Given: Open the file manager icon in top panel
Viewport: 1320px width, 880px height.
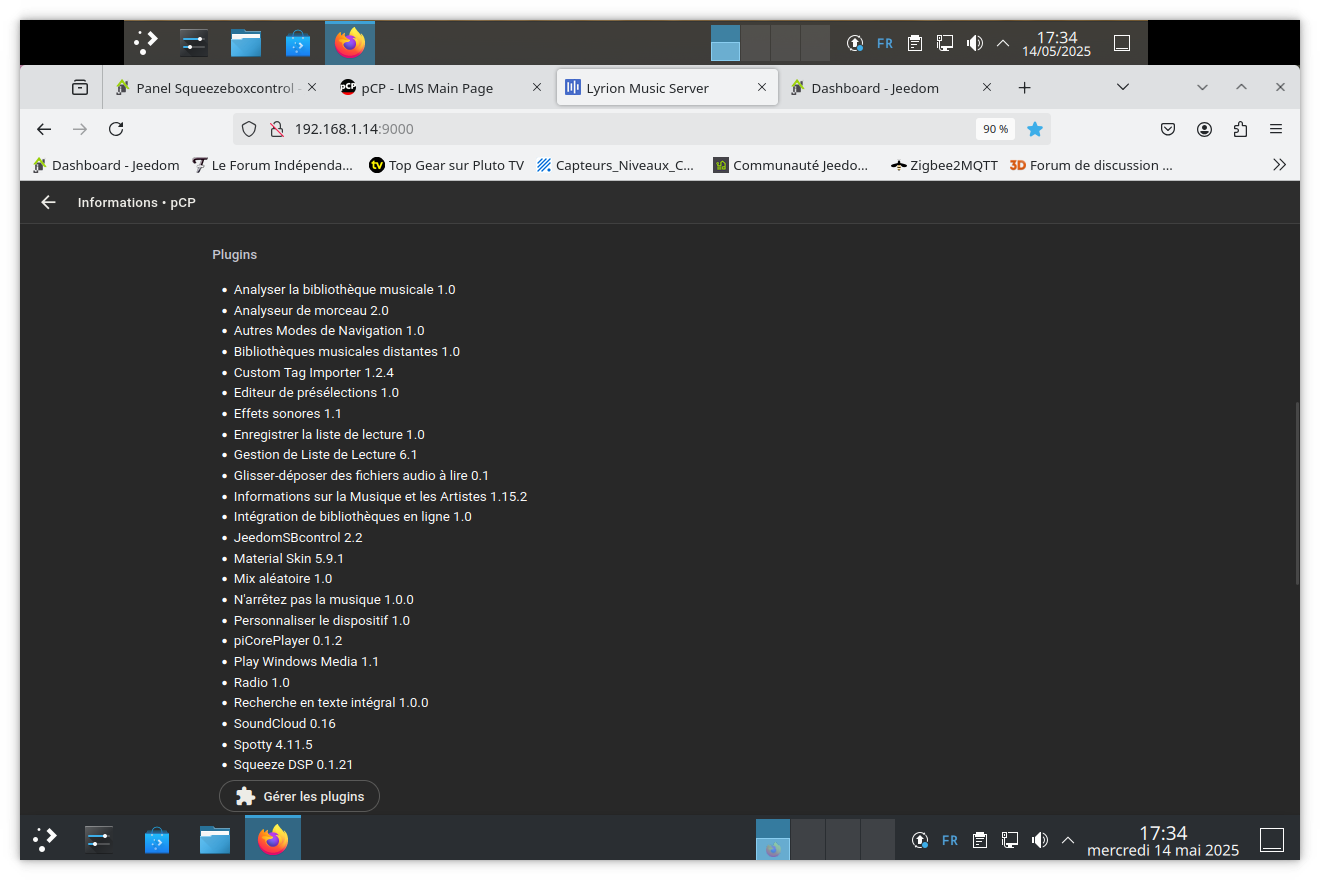Looking at the screenshot, I should tap(246, 43).
